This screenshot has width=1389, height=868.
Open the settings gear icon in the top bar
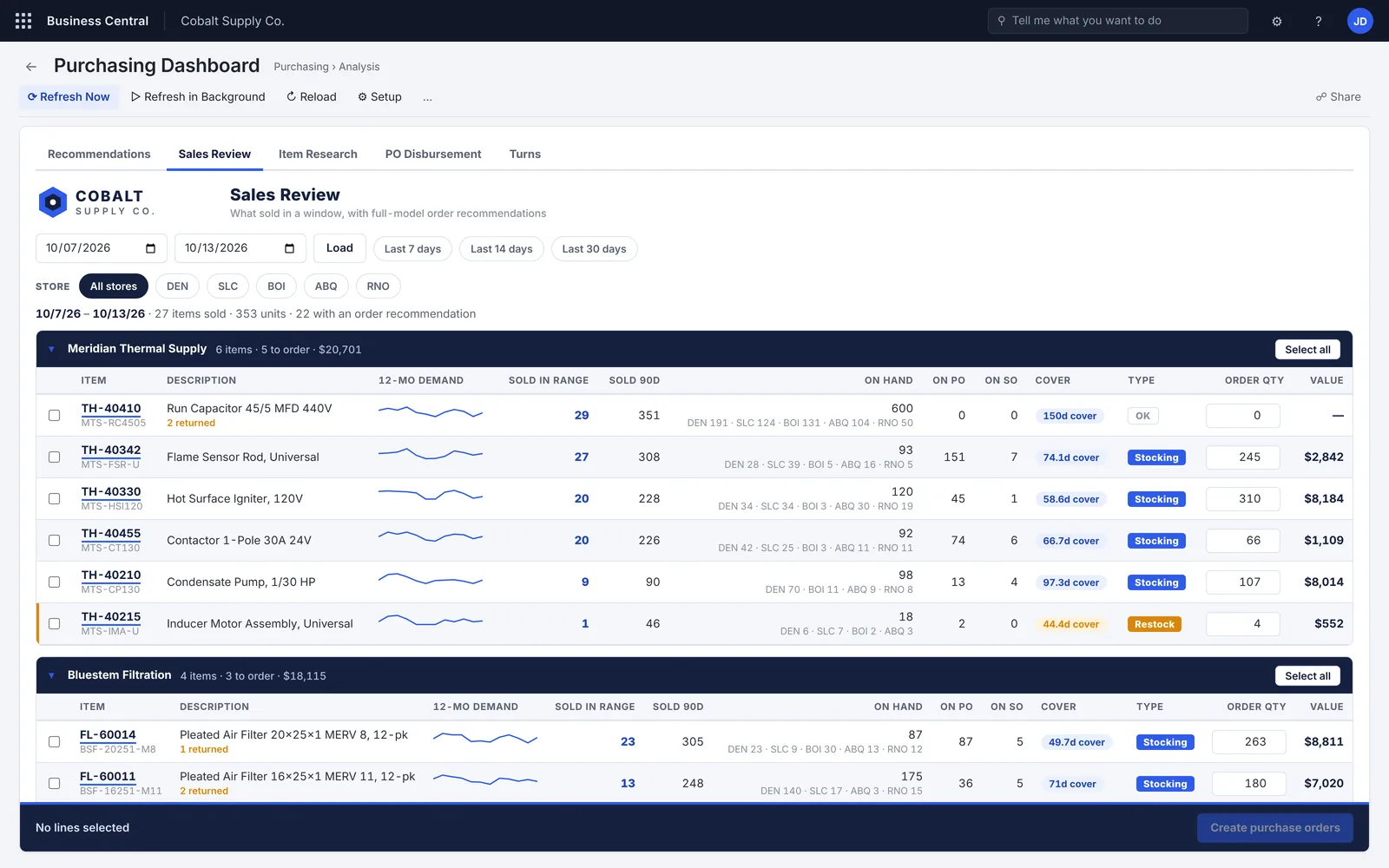[1277, 21]
